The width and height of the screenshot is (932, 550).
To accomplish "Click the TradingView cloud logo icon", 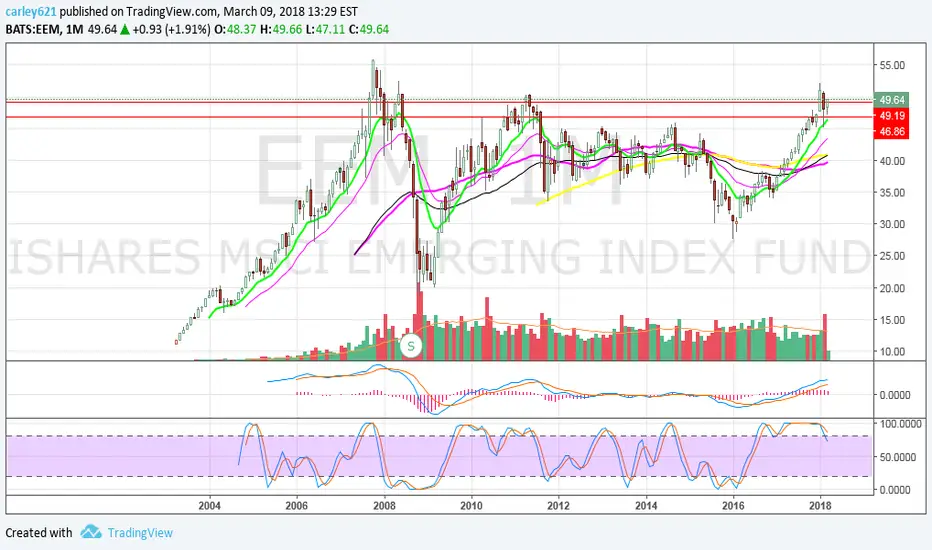I will [91, 532].
